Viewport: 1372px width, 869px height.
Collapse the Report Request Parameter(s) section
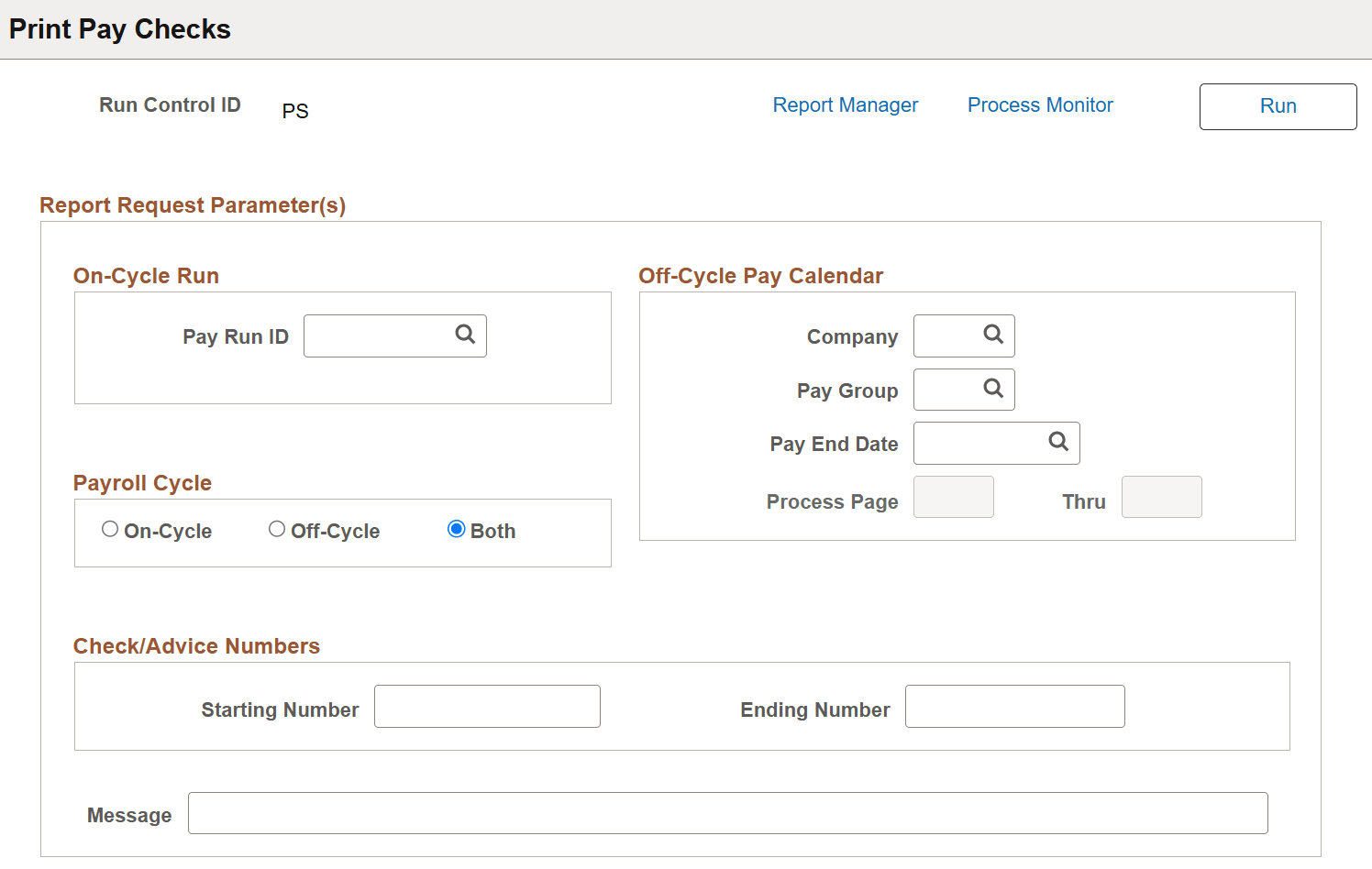coord(193,204)
